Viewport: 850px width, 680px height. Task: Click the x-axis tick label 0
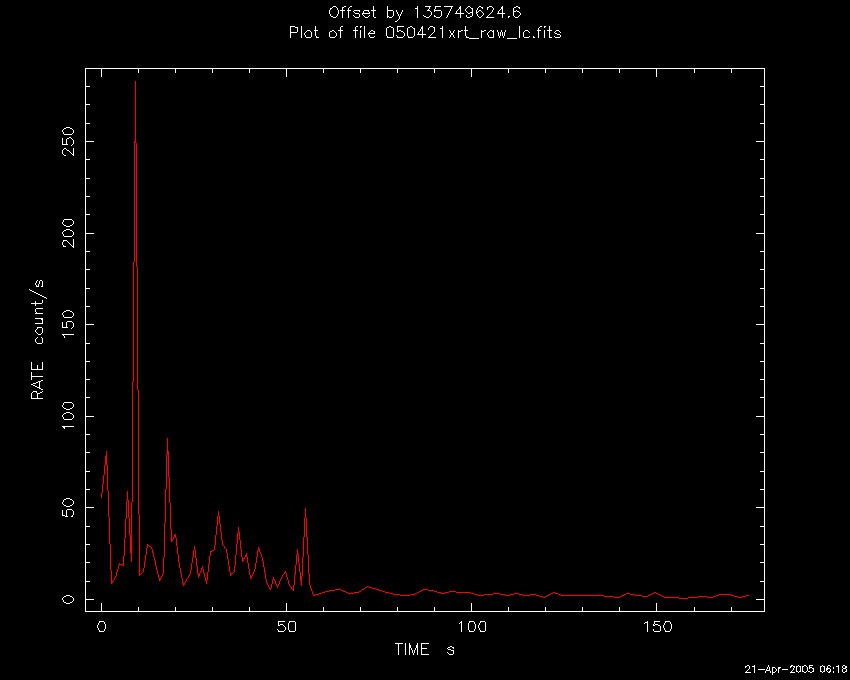click(101, 627)
